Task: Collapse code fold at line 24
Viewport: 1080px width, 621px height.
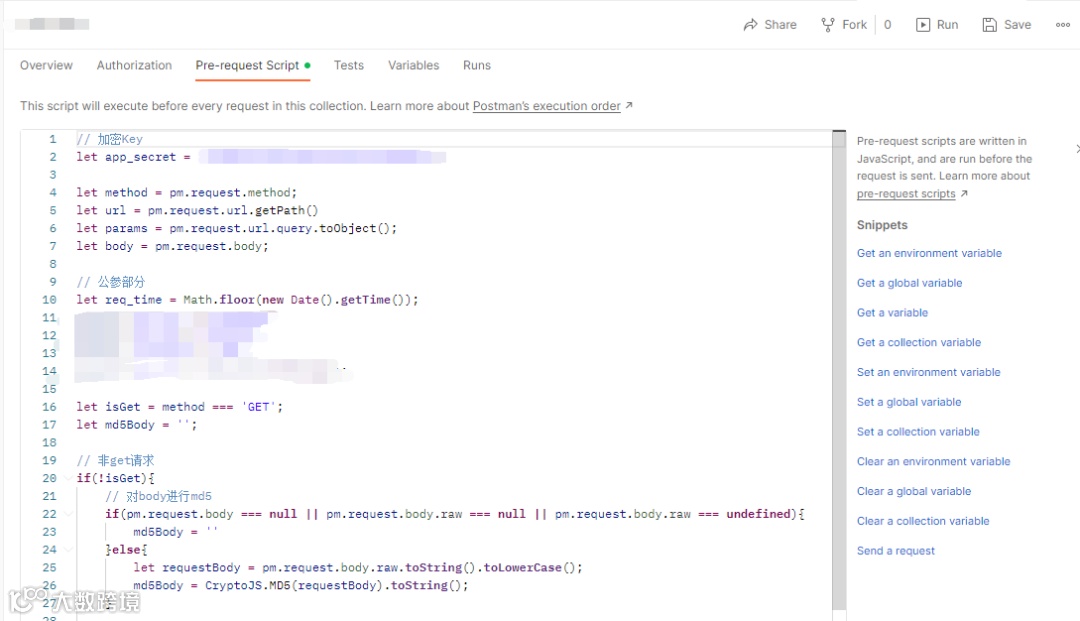Action: tap(68, 549)
